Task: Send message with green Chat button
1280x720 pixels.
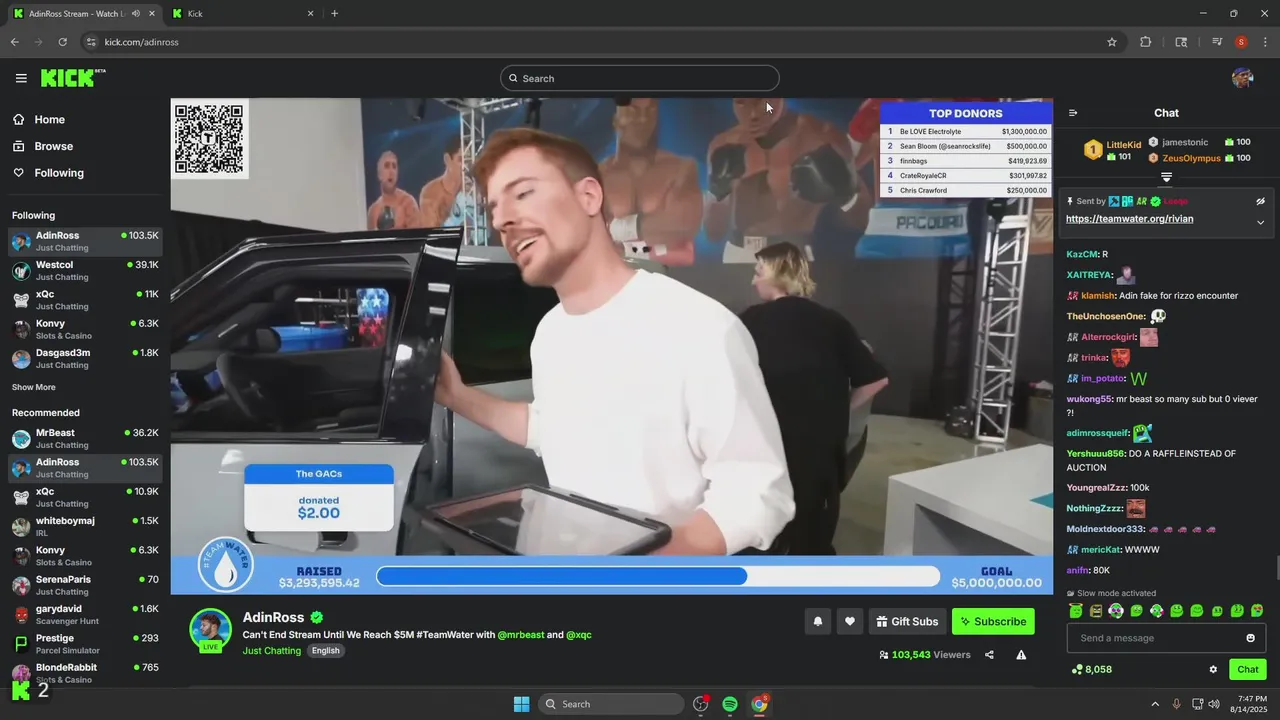Action: point(1247,669)
